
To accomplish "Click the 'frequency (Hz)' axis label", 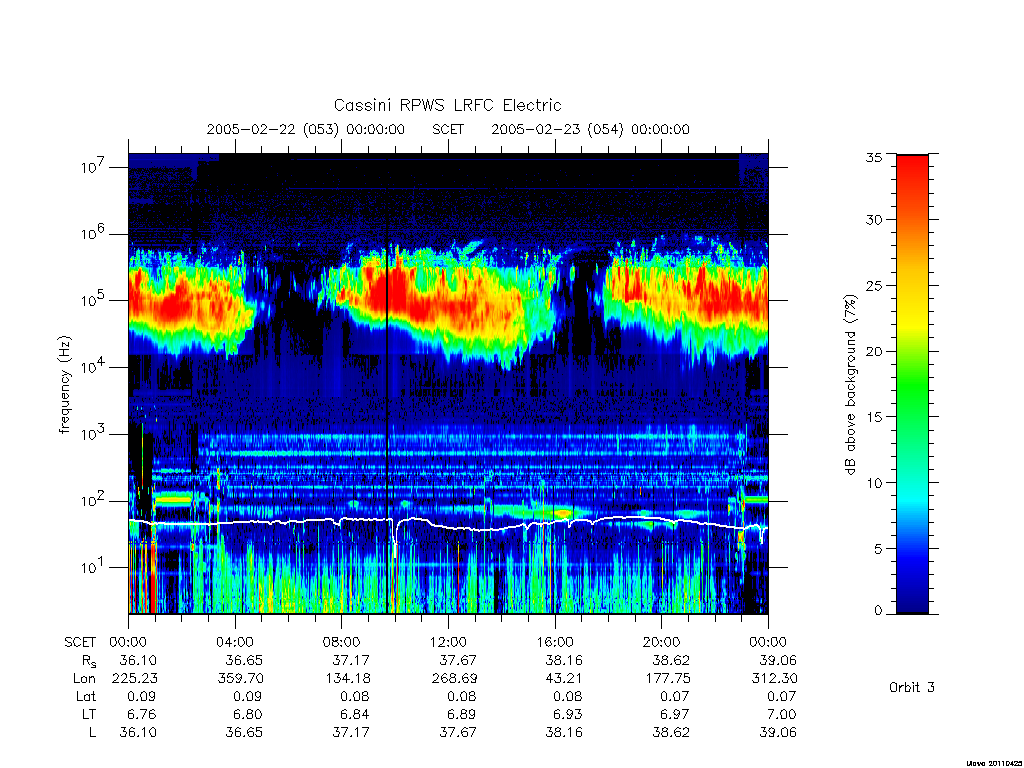I will click(64, 385).
